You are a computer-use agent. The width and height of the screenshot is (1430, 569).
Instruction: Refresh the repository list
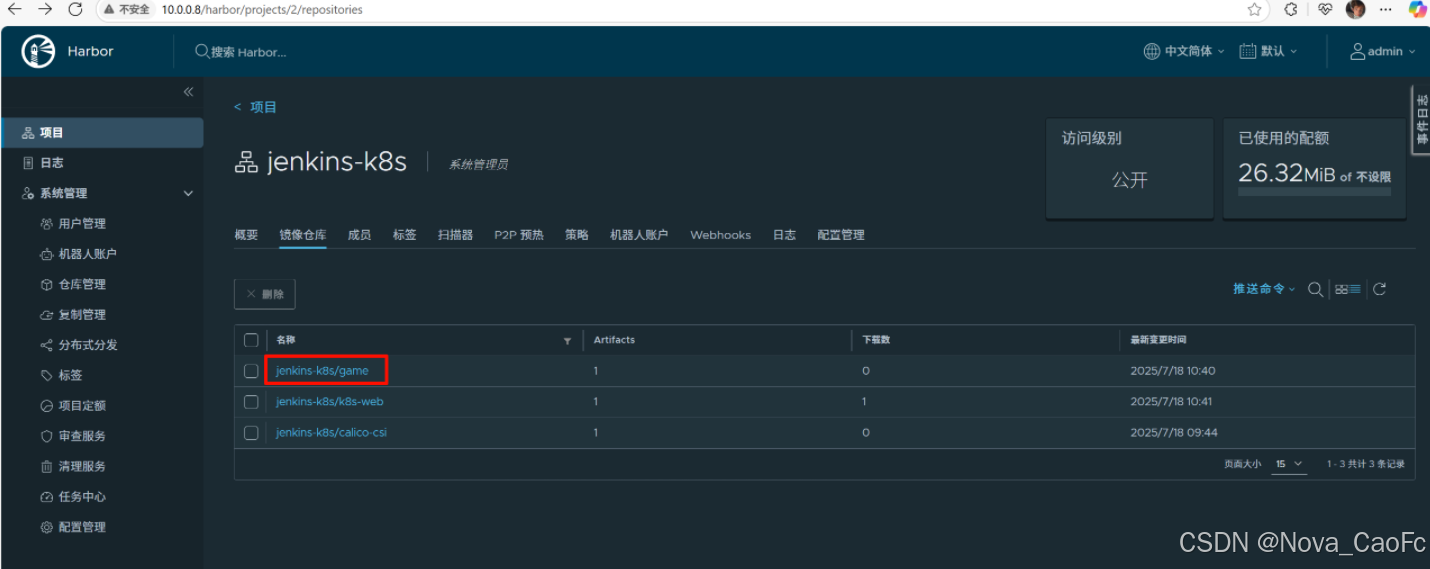coord(1380,289)
